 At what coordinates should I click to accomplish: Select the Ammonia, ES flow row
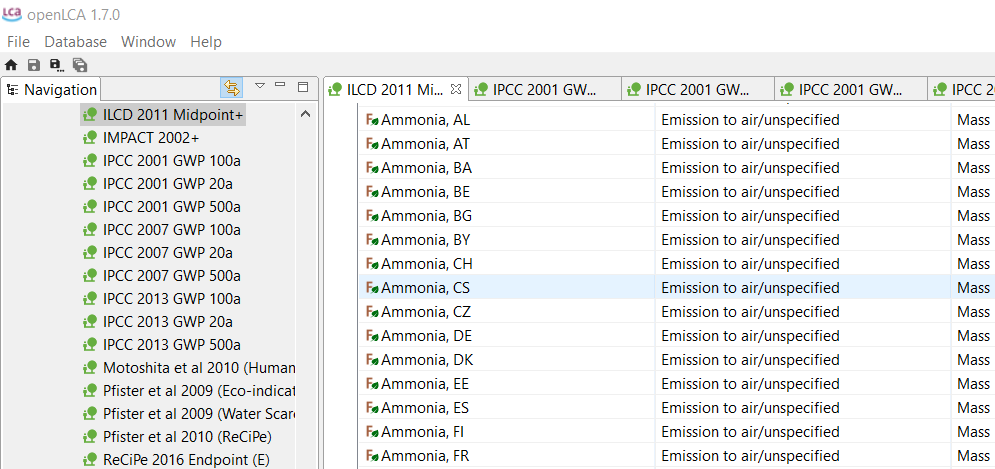click(676, 407)
